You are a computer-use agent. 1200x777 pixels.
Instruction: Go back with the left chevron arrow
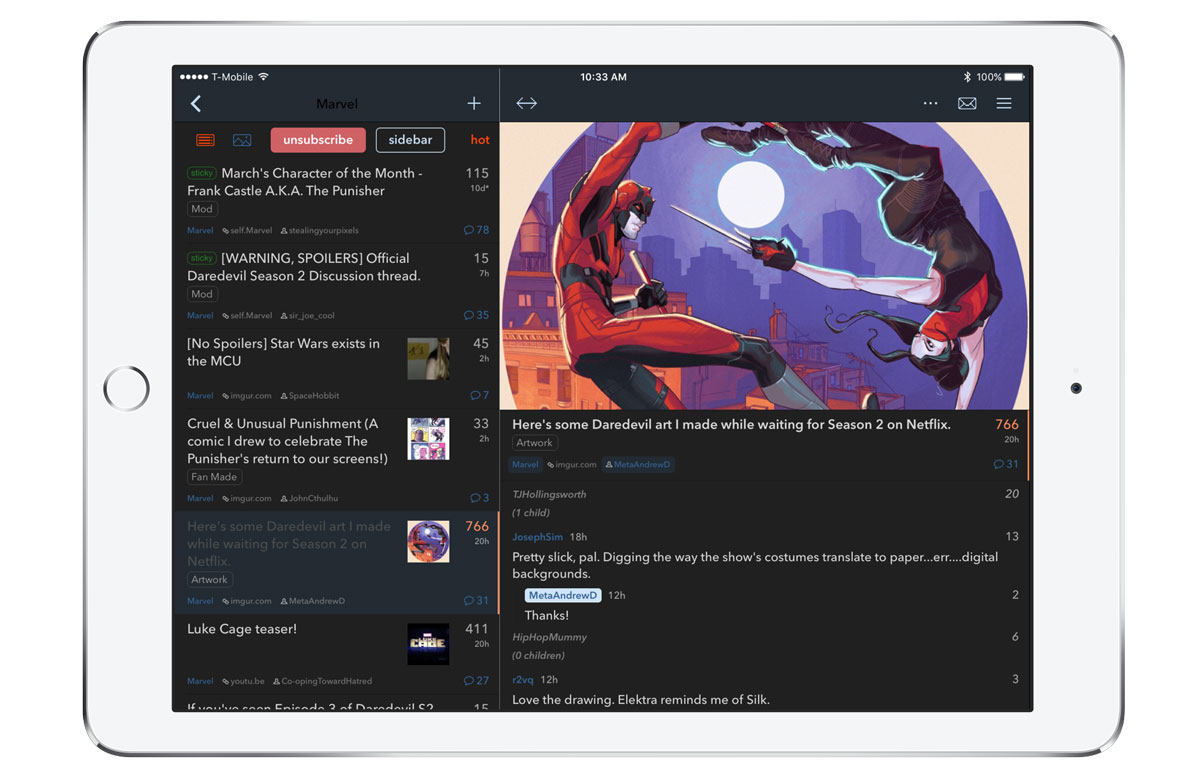pos(196,104)
